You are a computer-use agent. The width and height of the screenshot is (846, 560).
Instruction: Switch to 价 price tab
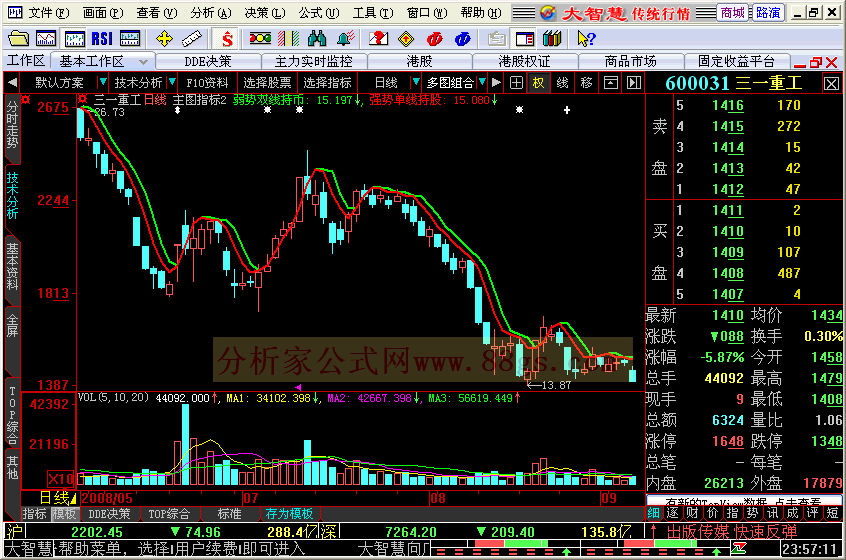point(713,513)
